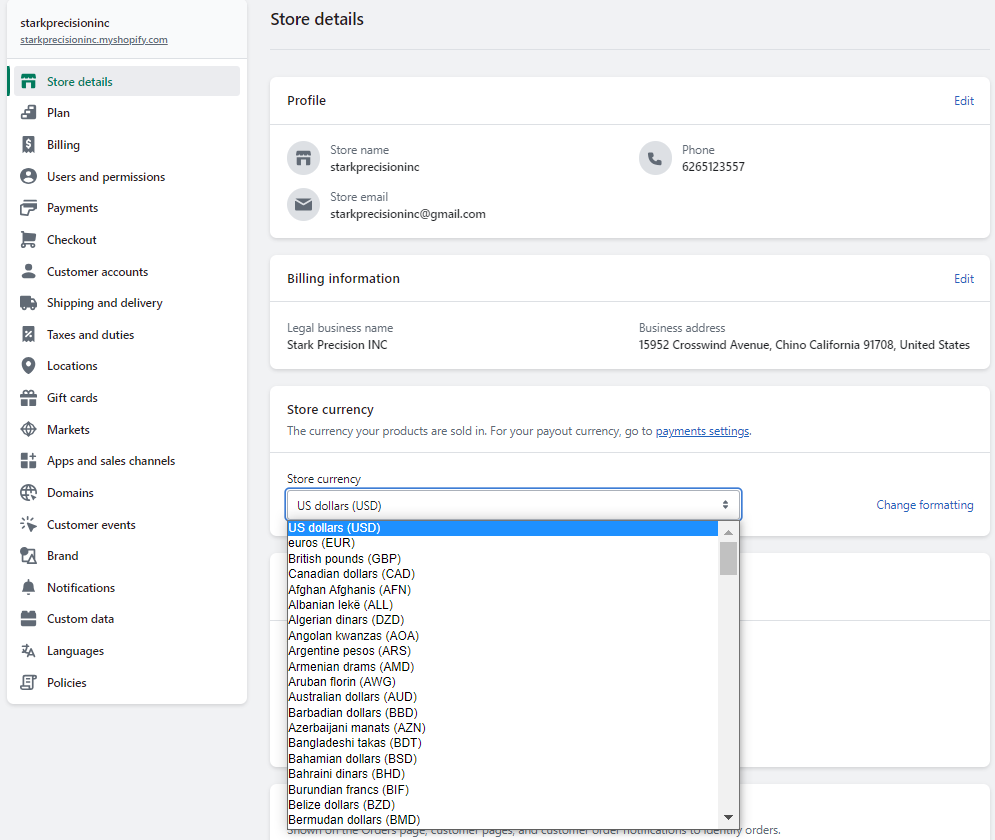
Task: Click the Brand icon in sidebar
Action: [x=29, y=556]
